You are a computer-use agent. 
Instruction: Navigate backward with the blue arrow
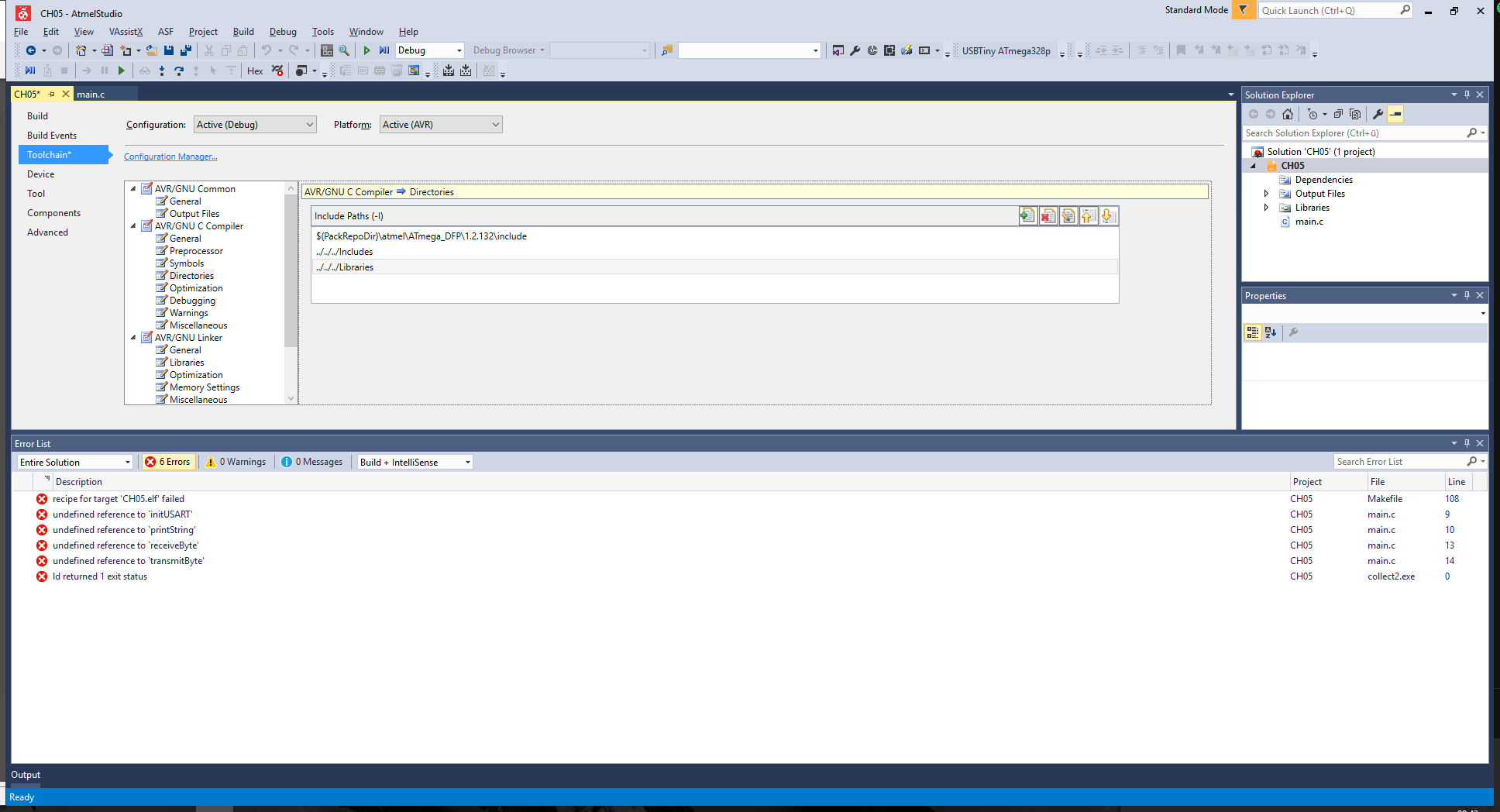31,50
